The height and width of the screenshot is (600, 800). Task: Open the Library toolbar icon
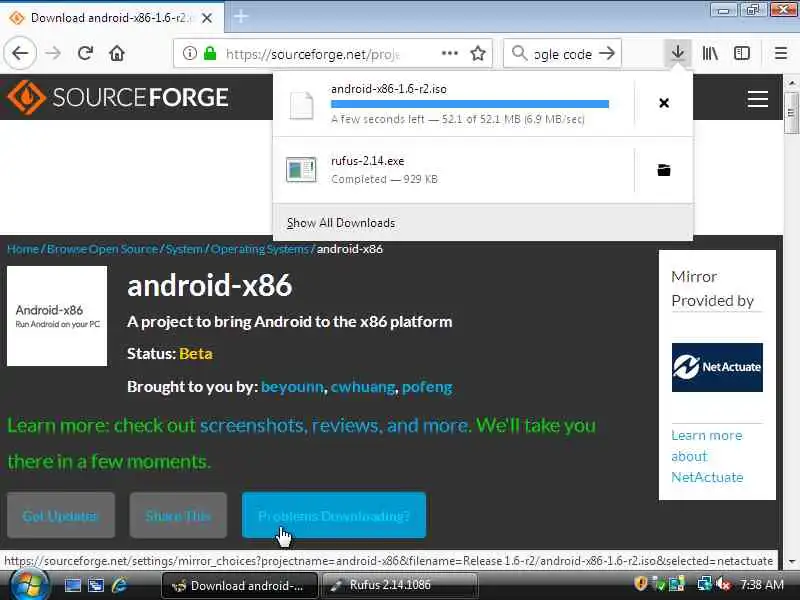click(710, 53)
